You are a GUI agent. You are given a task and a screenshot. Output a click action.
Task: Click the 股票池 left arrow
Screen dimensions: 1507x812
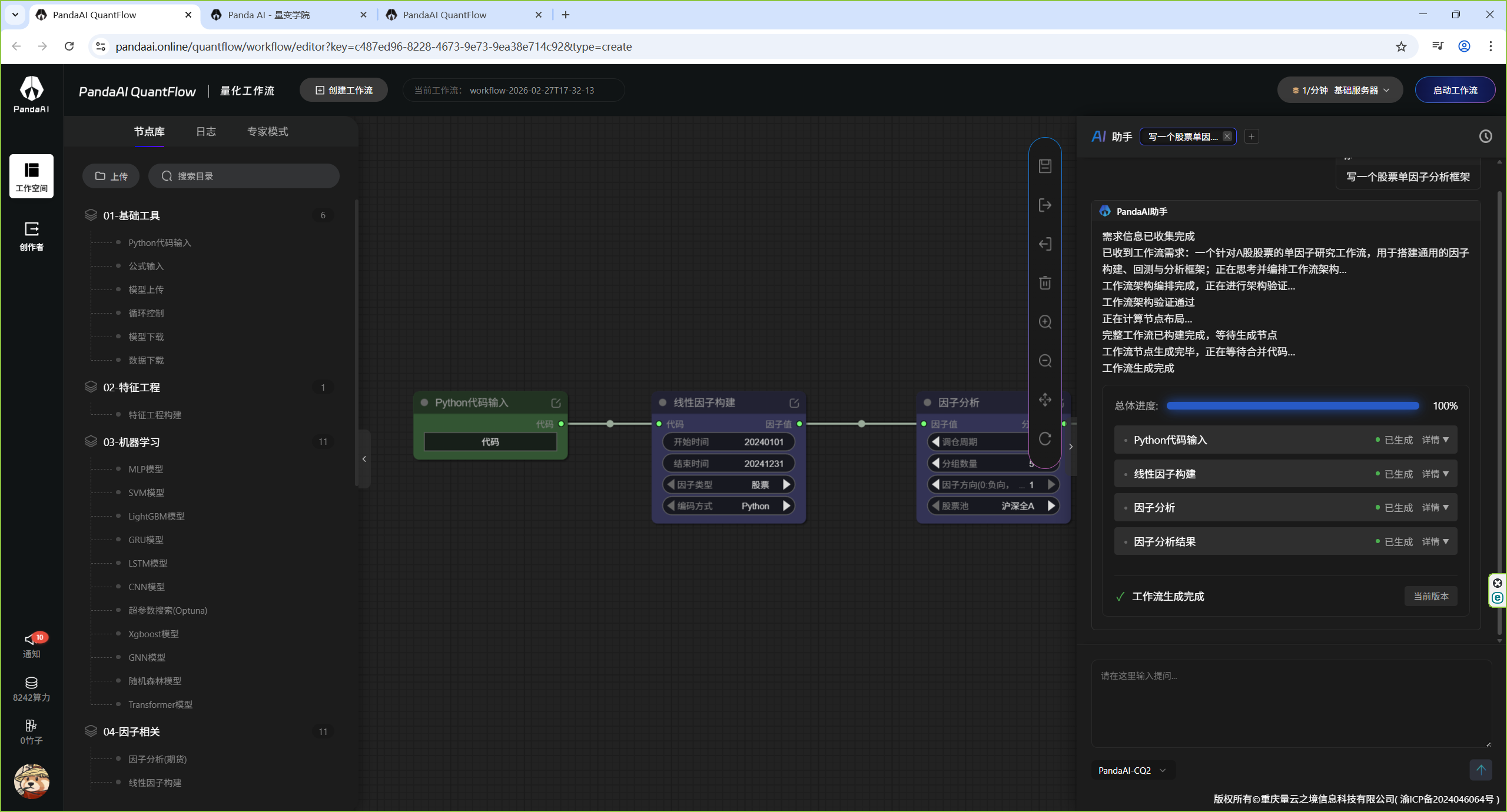[x=935, y=505]
